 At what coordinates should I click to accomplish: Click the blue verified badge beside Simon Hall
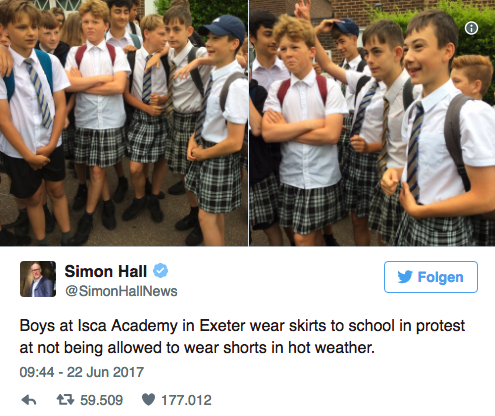160,271
